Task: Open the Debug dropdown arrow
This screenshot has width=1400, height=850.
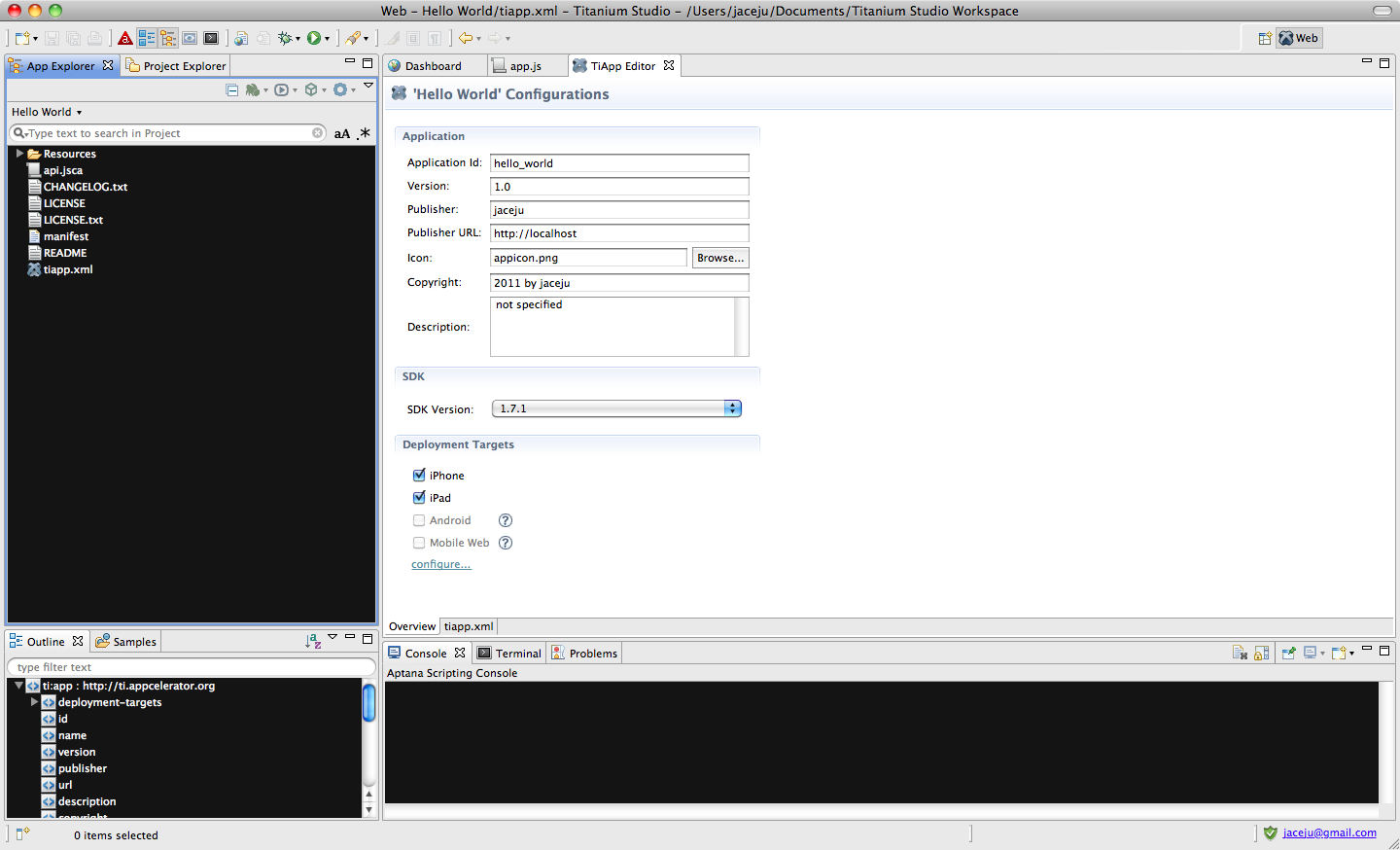Action: coord(297,39)
